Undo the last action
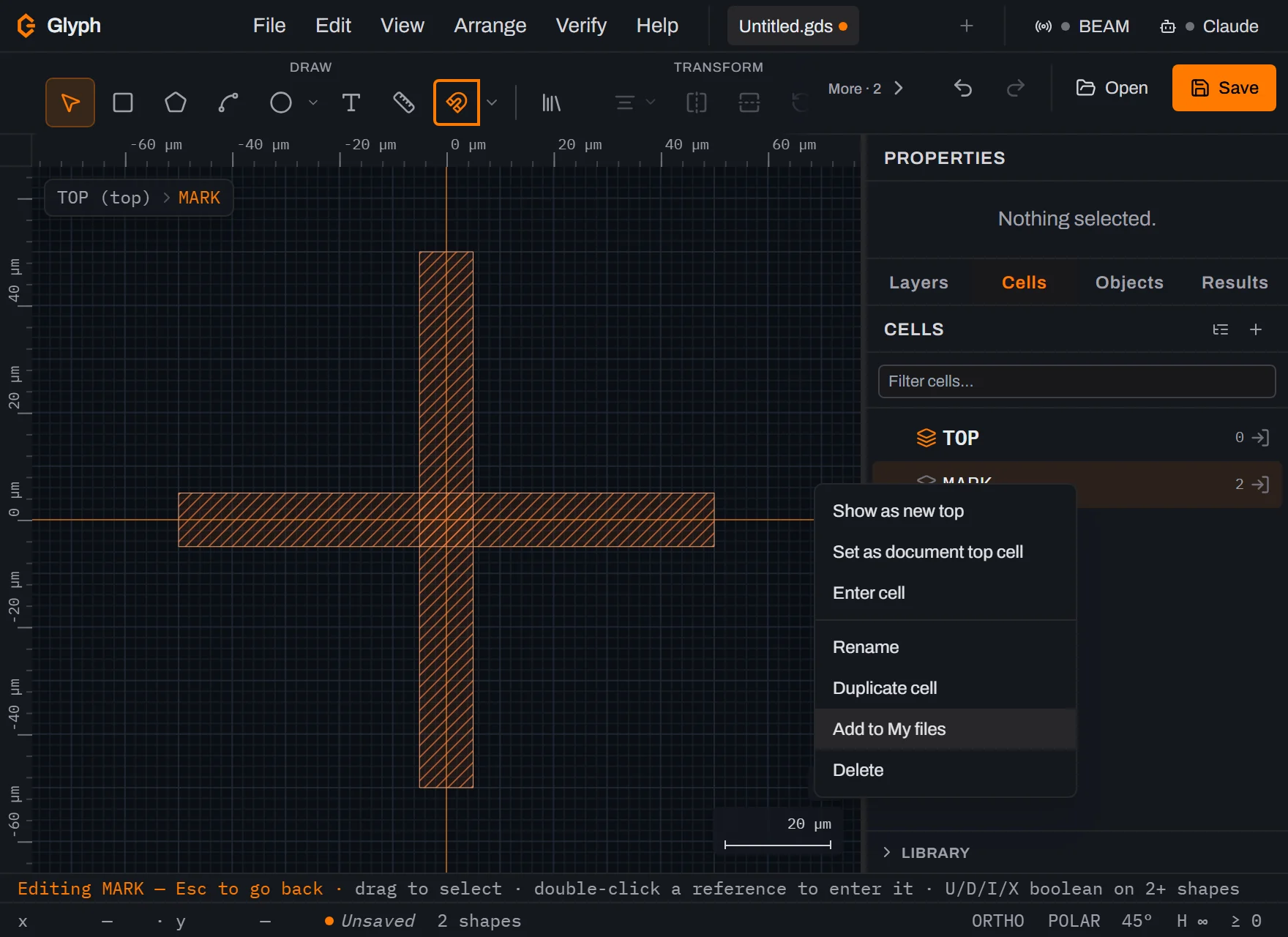The image size is (1288, 937). 963,89
